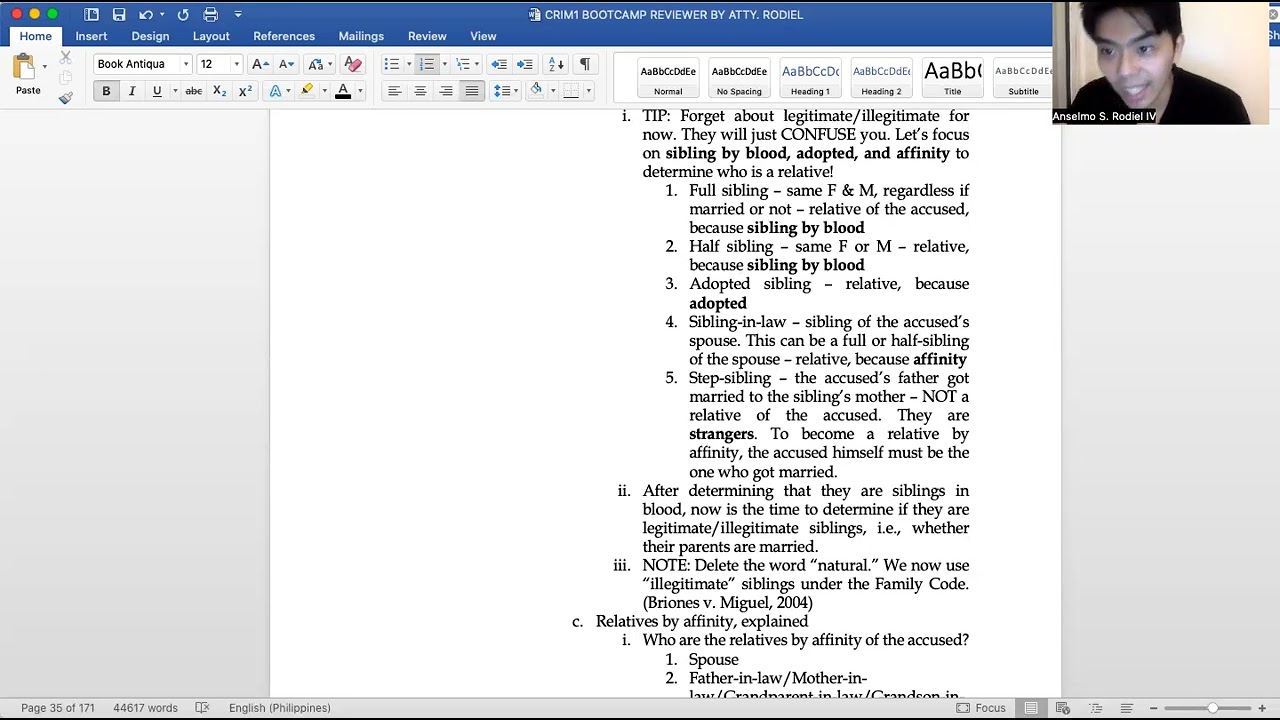Image resolution: width=1280 pixels, height=720 pixels.
Task: Open the Design tab
Action: pyautogui.click(x=150, y=36)
